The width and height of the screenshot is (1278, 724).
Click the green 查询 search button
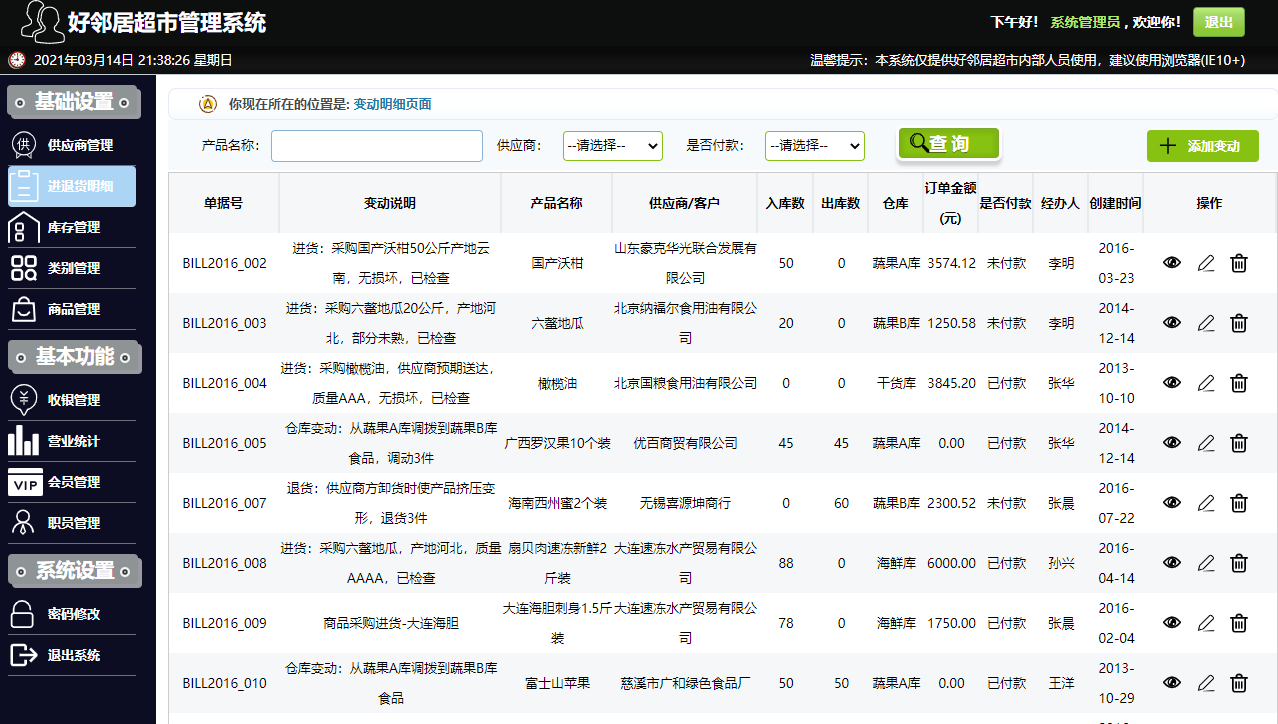[x=948, y=144]
